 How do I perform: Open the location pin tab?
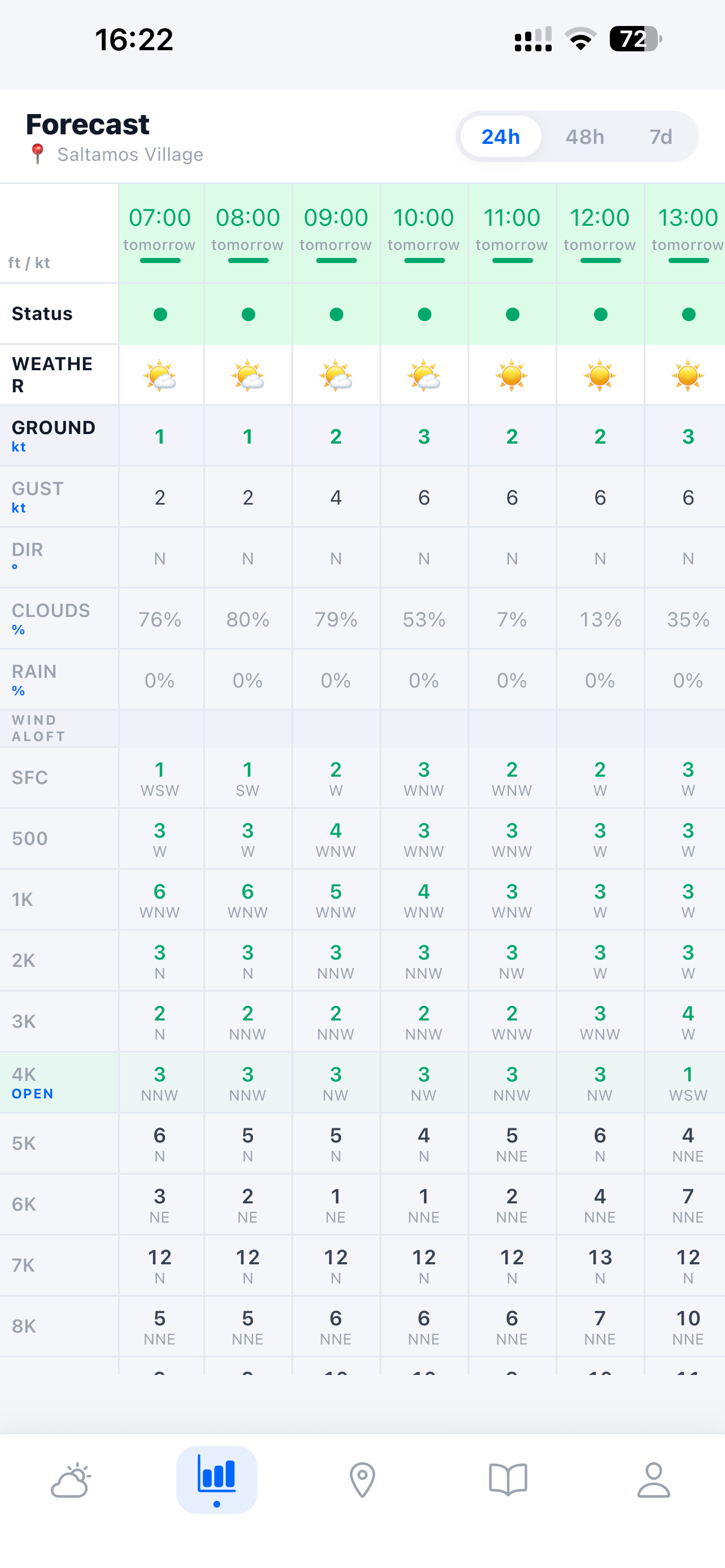[362, 1479]
